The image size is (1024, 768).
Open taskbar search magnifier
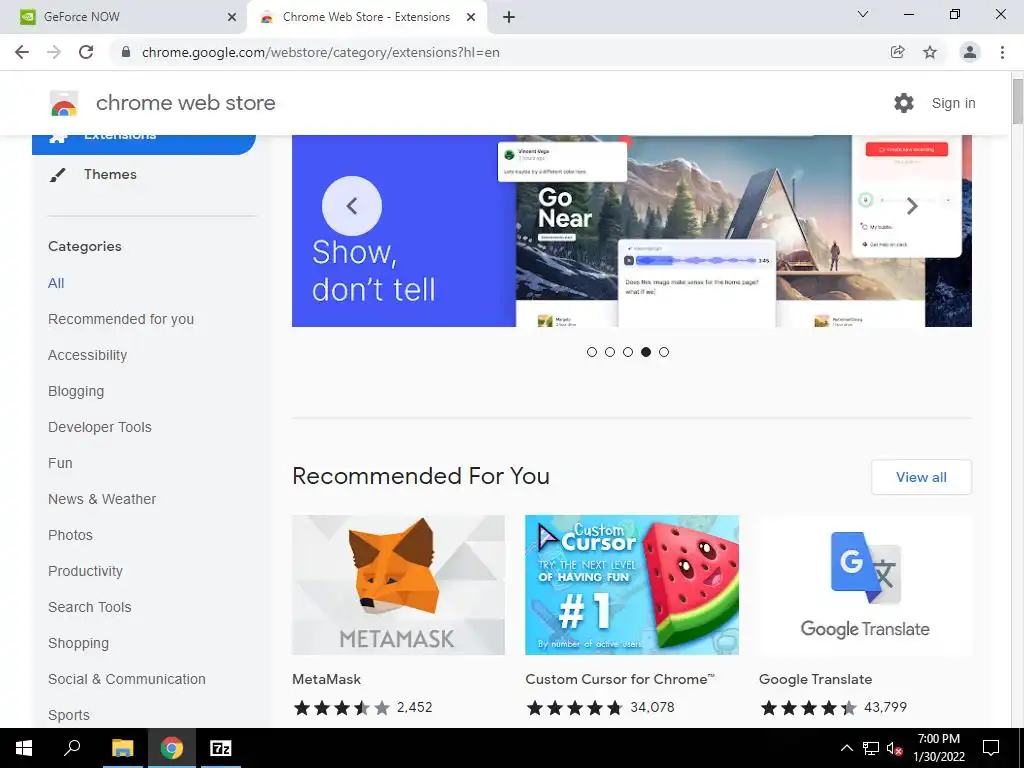72,748
